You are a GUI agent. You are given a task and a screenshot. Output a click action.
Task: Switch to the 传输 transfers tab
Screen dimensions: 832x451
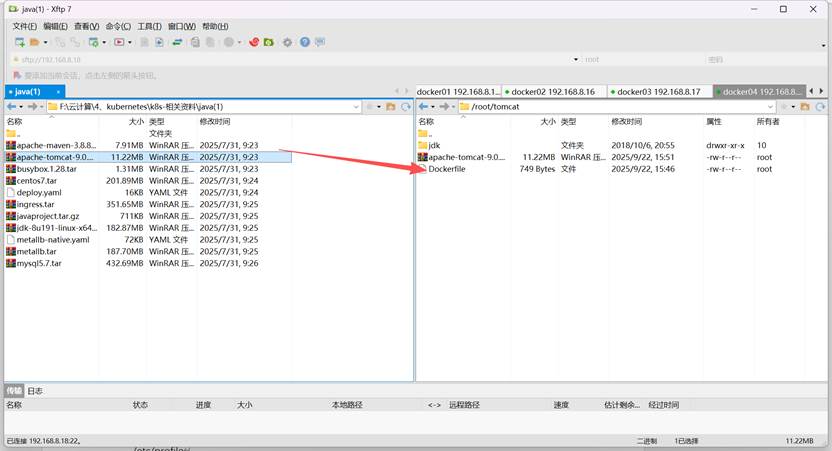pos(14,391)
